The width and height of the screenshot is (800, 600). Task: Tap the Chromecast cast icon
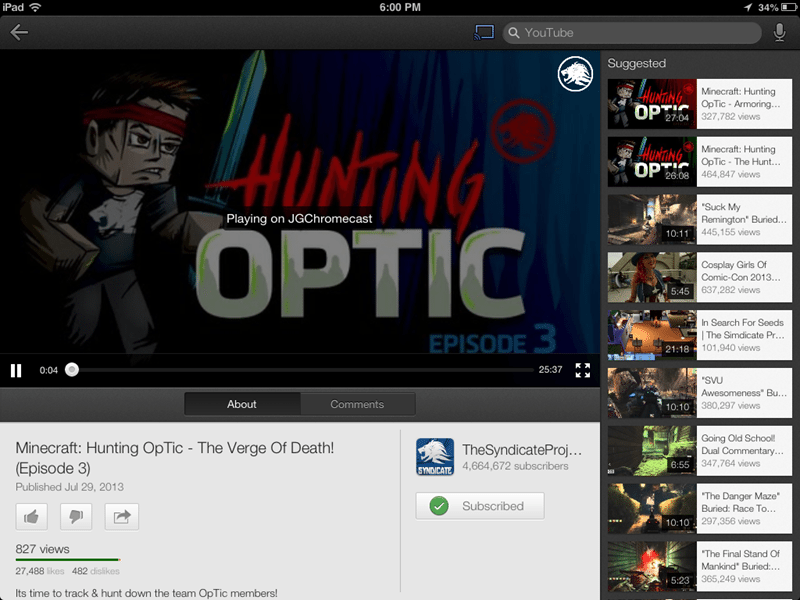pyautogui.click(x=484, y=33)
